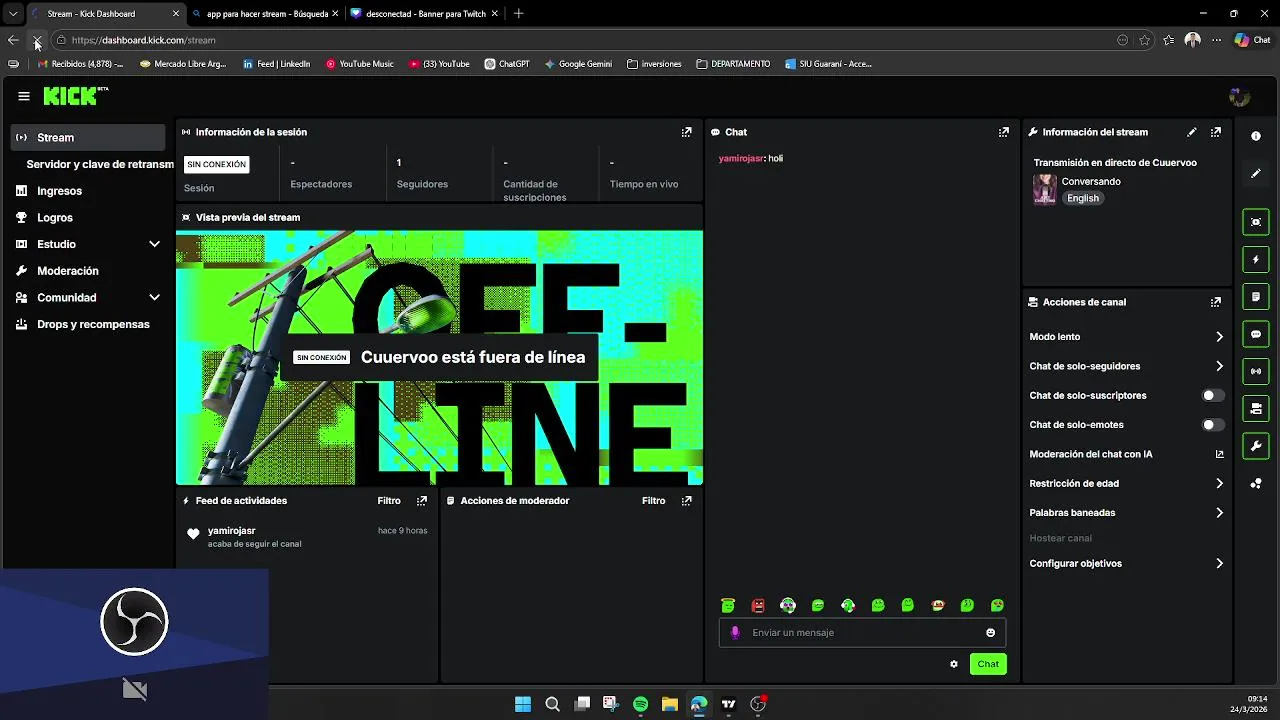1280x720 pixels.
Task: Send message with green Chat button
Action: coord(988,664)
